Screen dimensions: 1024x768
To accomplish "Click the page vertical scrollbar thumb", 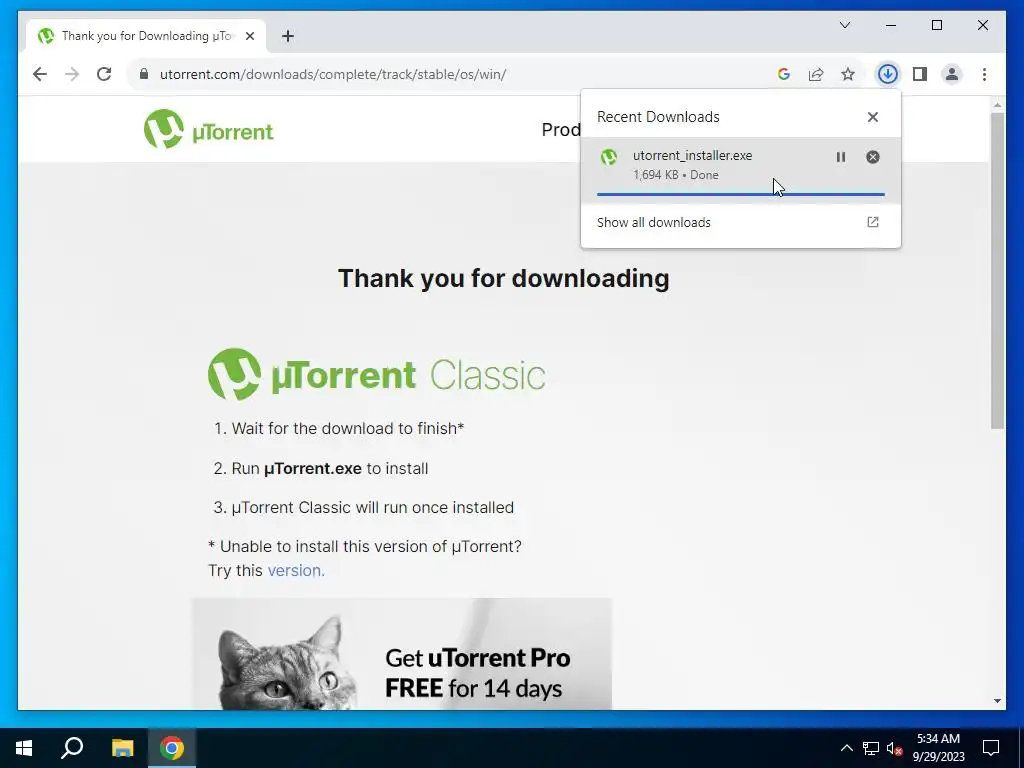I will point(997,270).
